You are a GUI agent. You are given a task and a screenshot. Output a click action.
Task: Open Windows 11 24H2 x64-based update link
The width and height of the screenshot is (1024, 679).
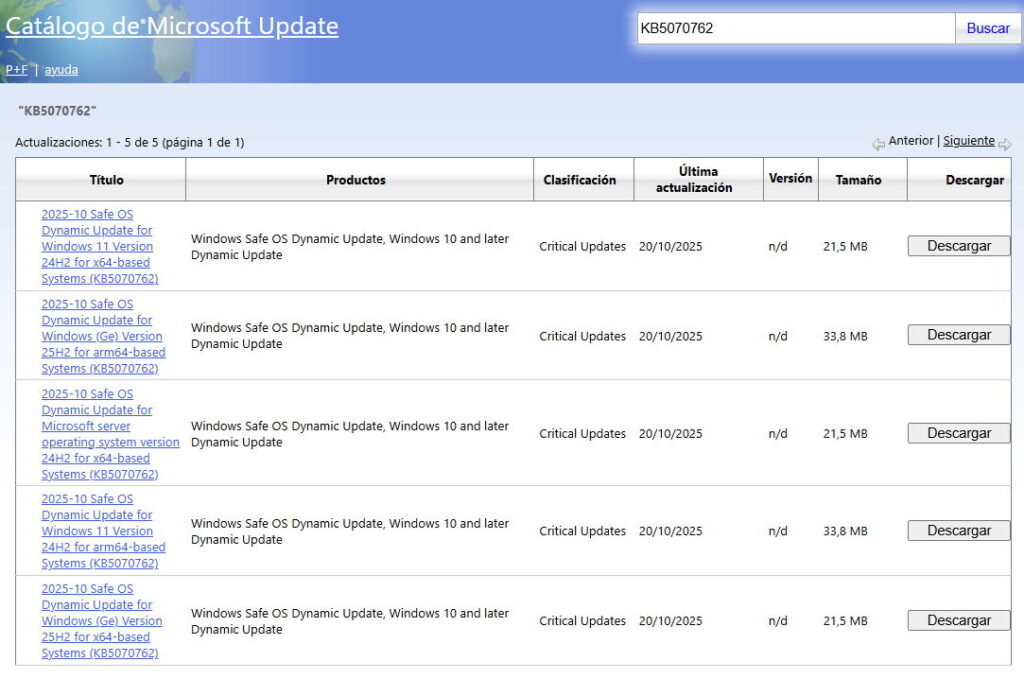(x=99, y=246)
